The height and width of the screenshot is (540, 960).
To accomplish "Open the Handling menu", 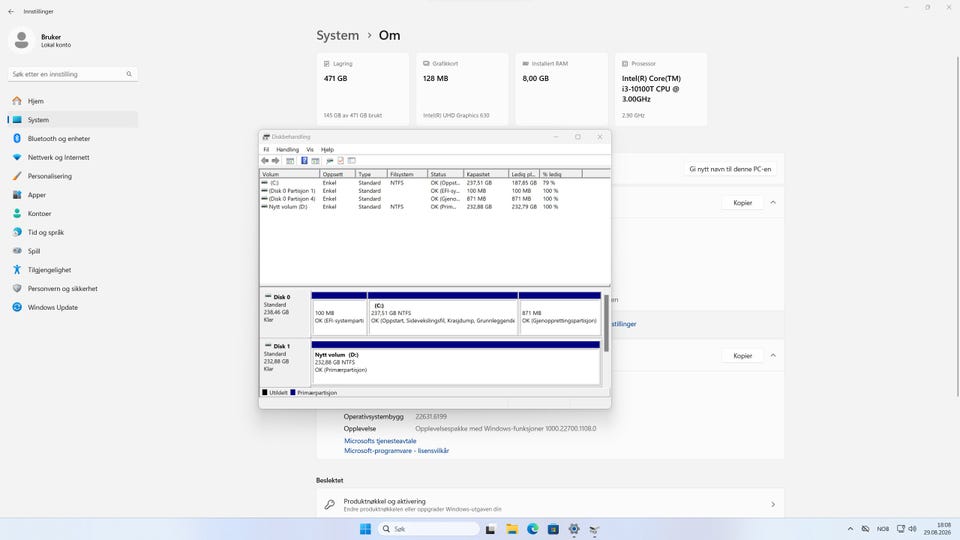I will (287, 149).
